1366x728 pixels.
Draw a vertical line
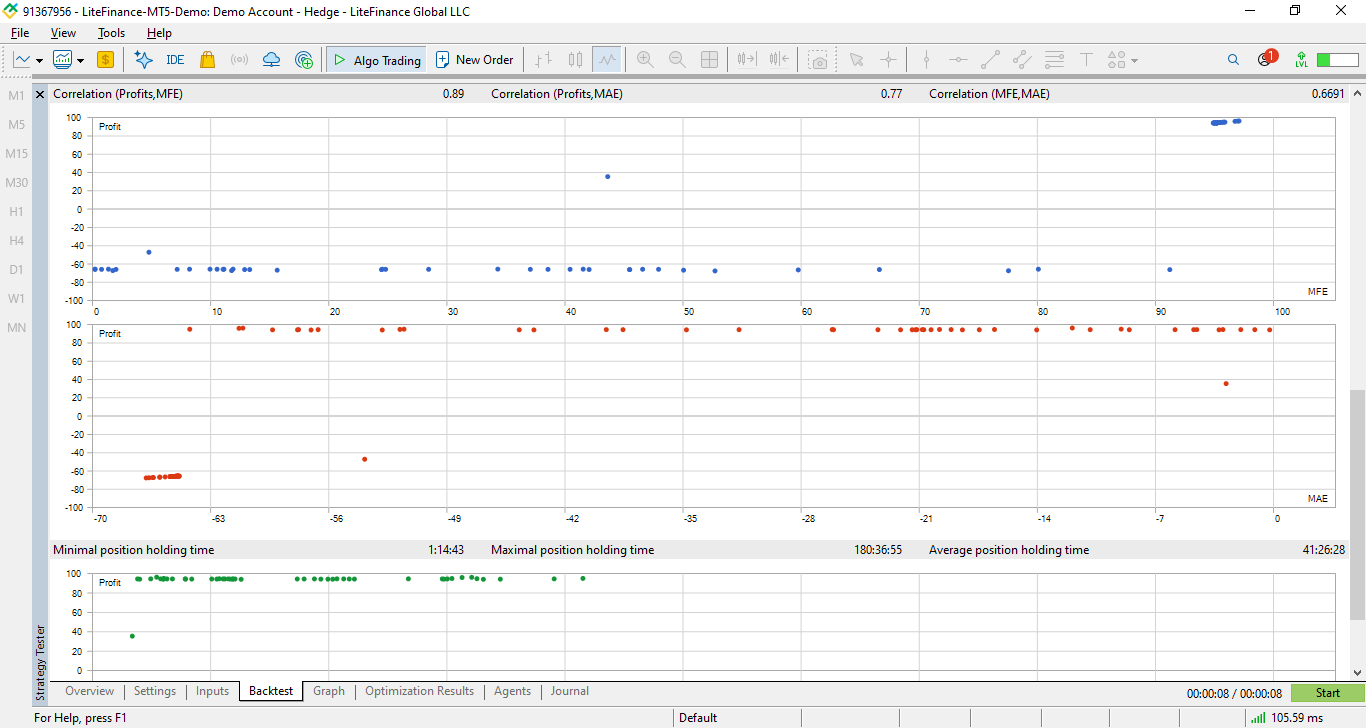(926, 60)
